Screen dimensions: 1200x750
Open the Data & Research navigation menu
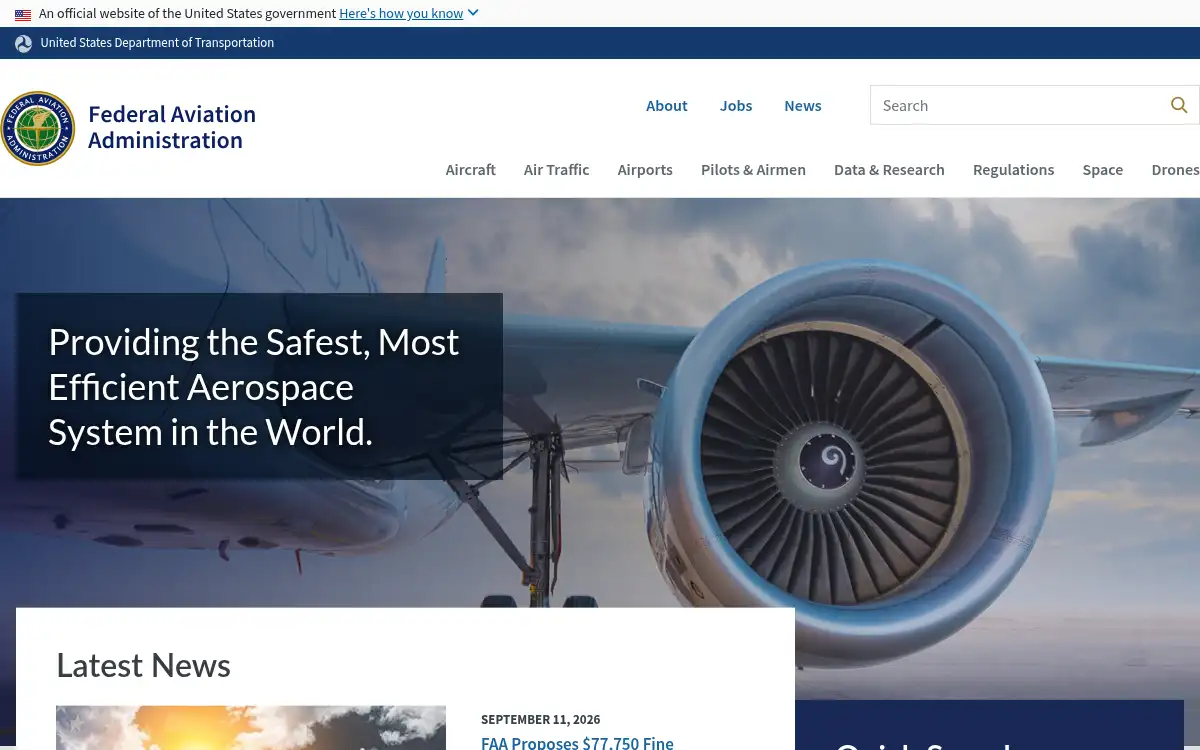(x=889, y=170)
